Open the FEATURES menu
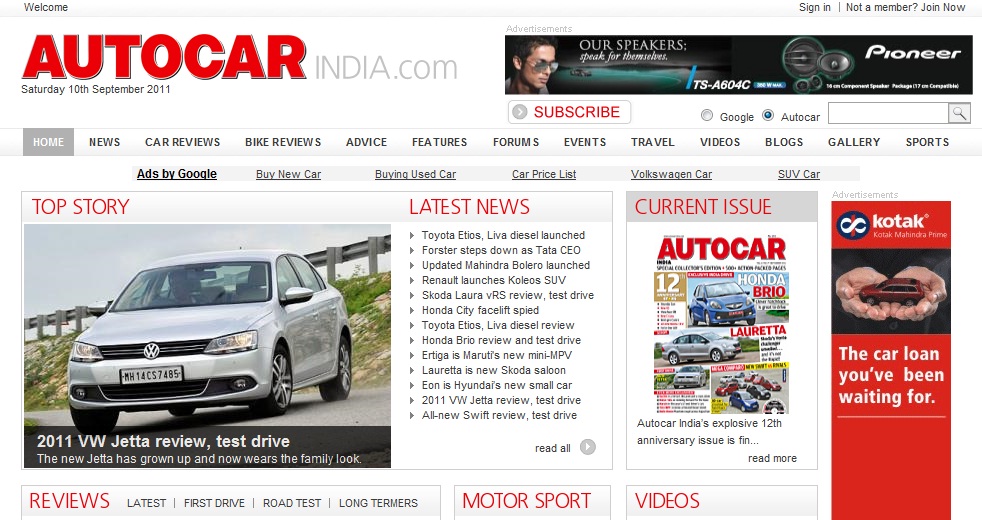 [440, 142]
